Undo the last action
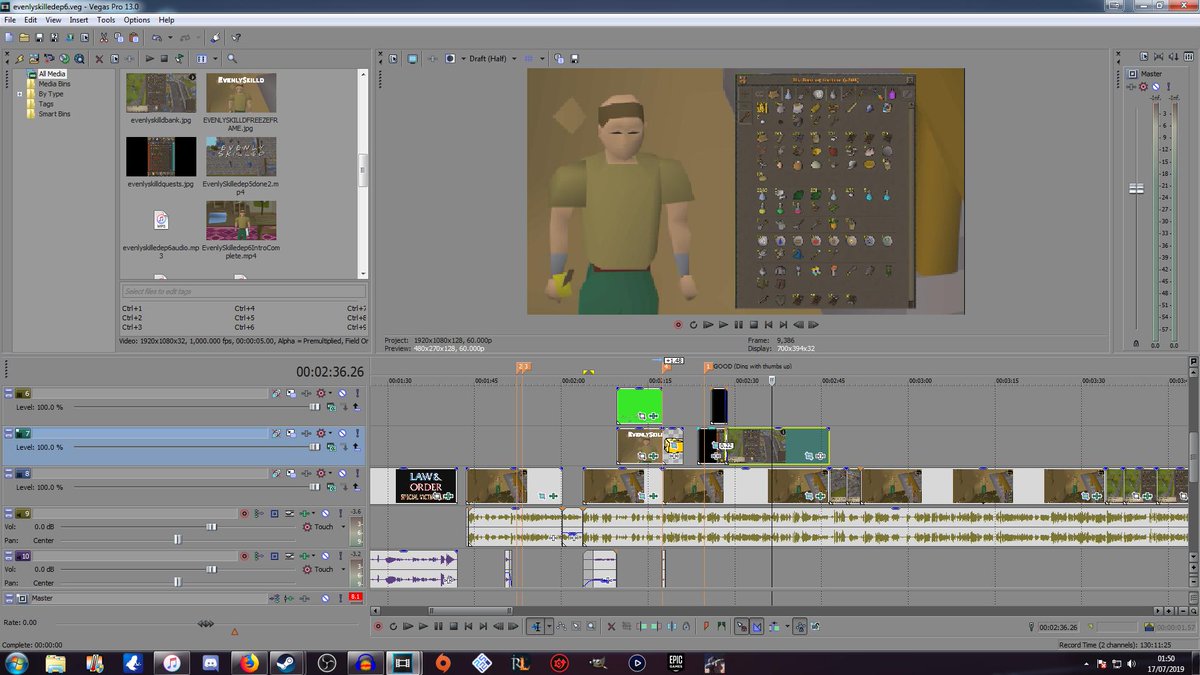Viewport: 1200px width, 675px height. (x=157, y=37)
